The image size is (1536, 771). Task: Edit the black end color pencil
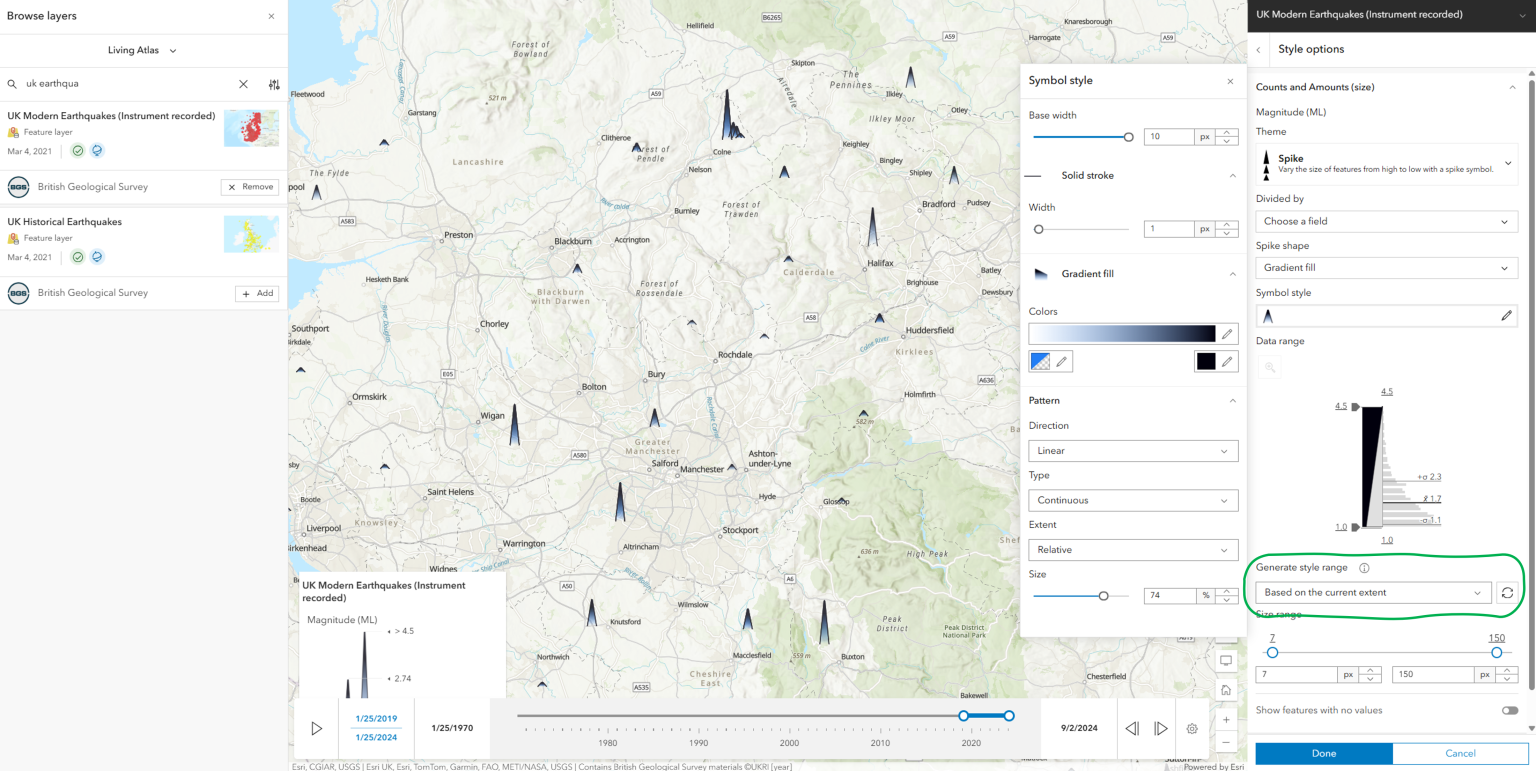click(1227, 361)
